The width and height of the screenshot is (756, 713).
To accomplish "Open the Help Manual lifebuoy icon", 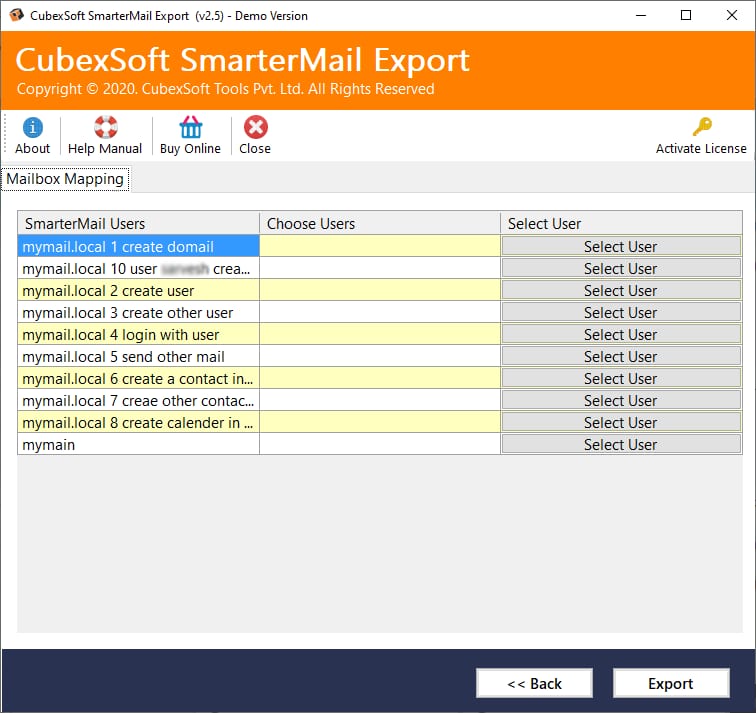I will [106, 127].
